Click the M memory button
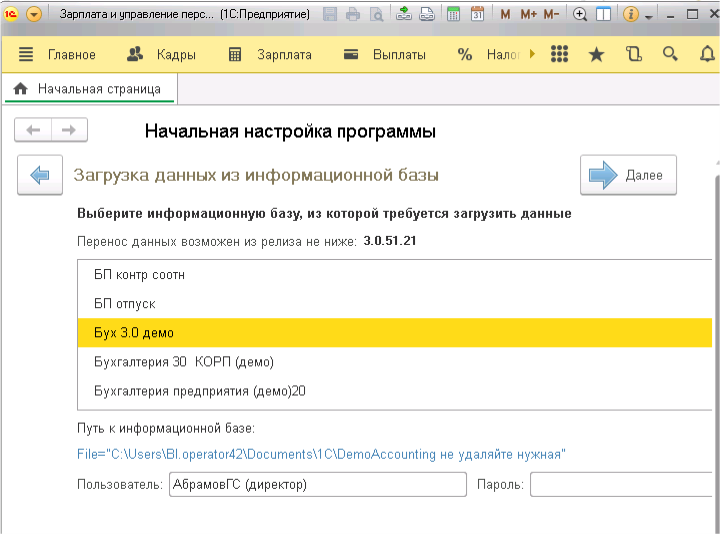 [505, 15]
